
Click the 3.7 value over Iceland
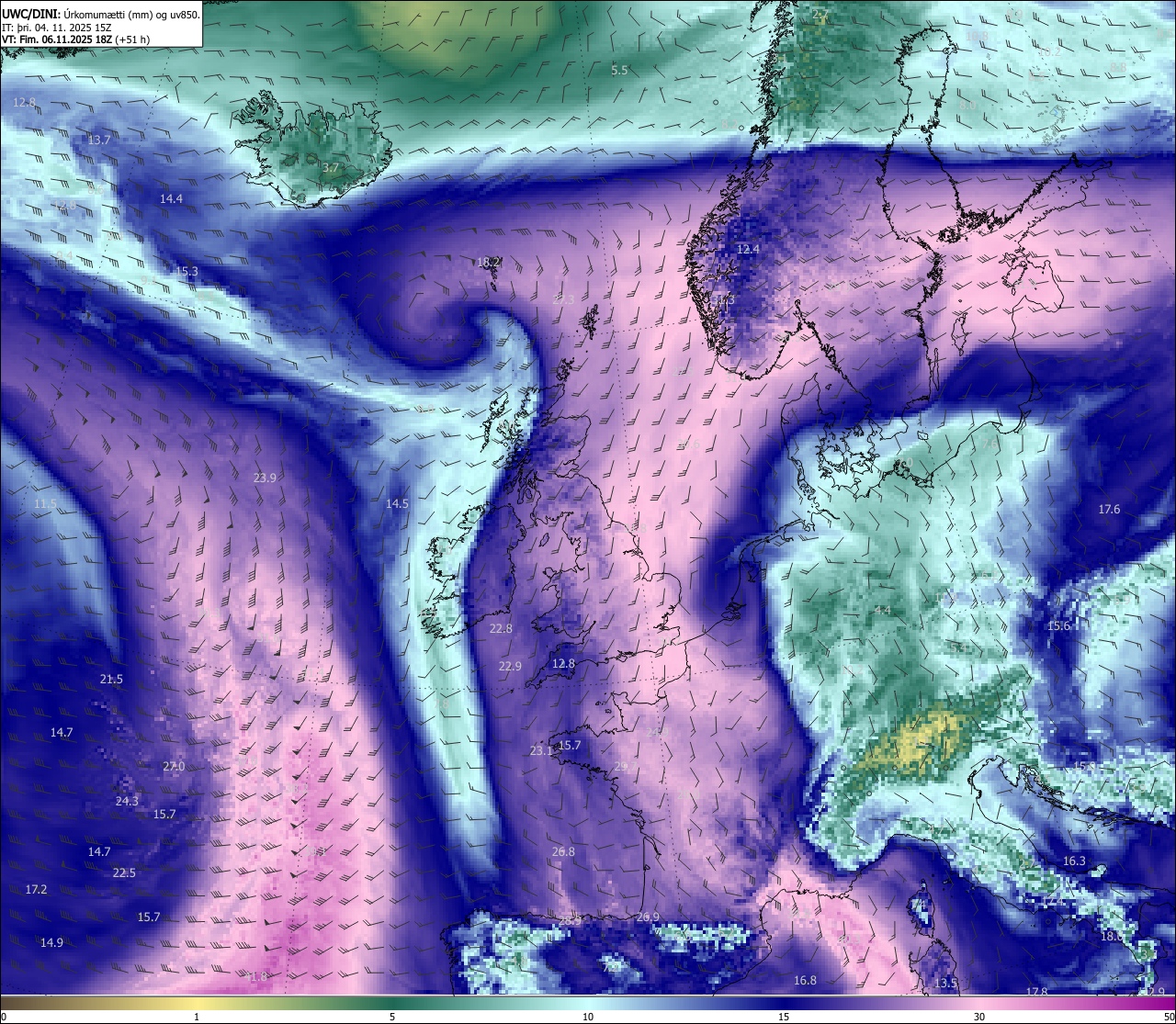coord(331,168)
